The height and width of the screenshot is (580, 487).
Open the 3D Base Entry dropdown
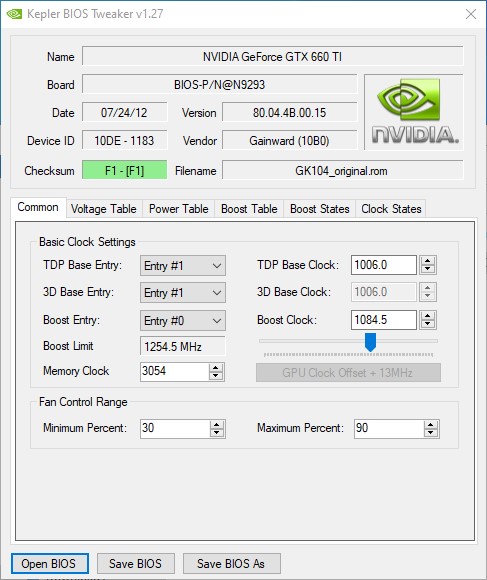point(183,293)
